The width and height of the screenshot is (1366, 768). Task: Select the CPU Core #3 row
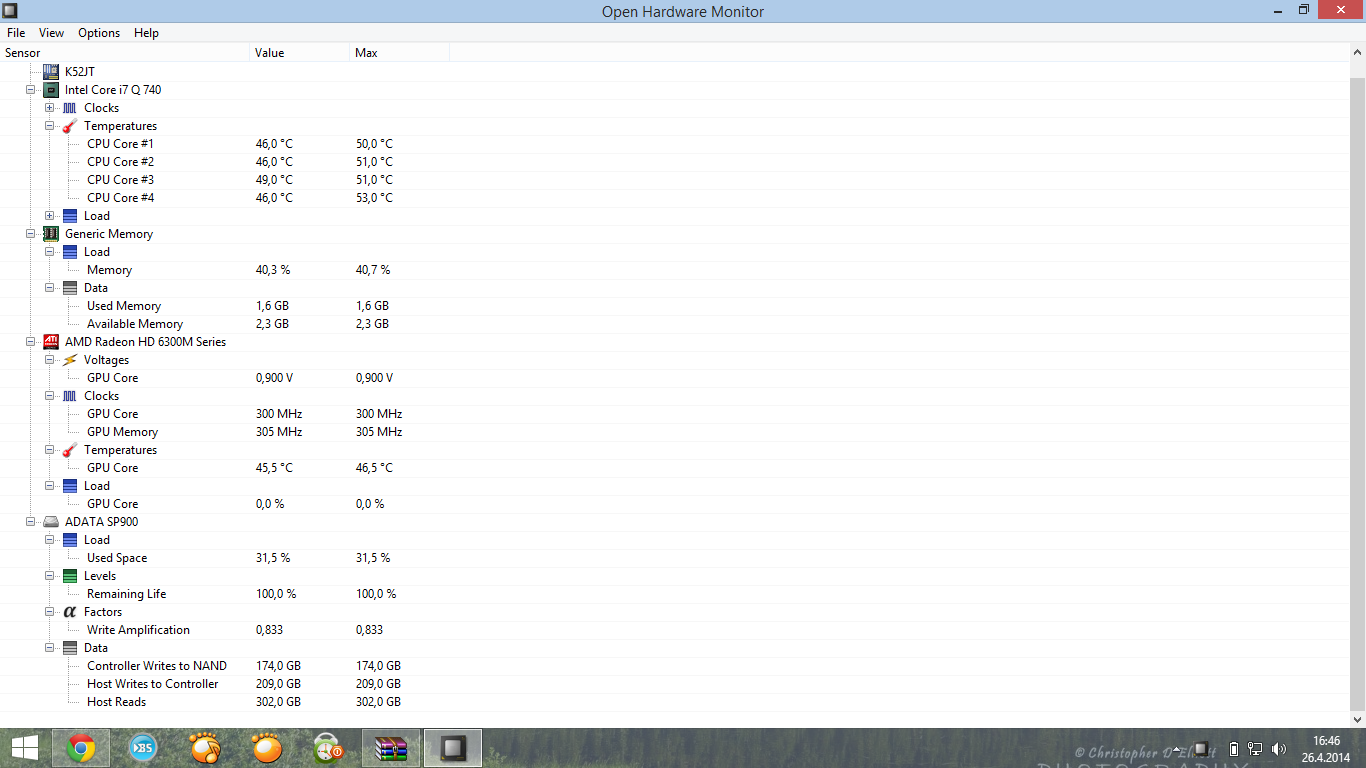click(674, 180)
